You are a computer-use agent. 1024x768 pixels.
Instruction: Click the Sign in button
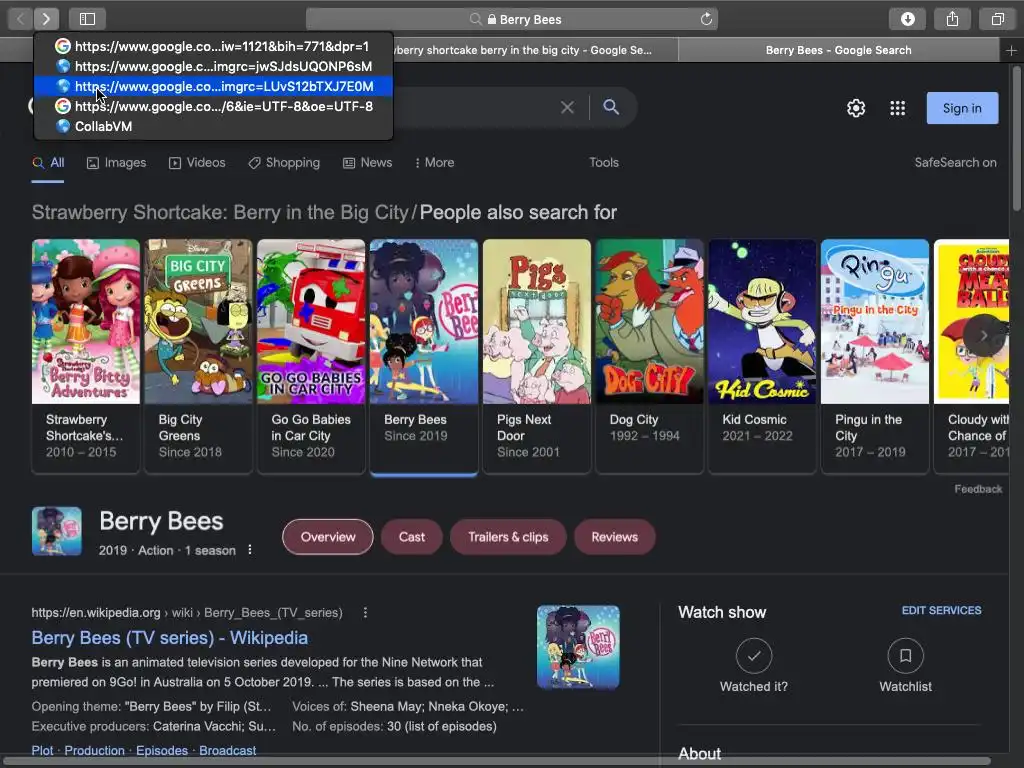point(962,108)
